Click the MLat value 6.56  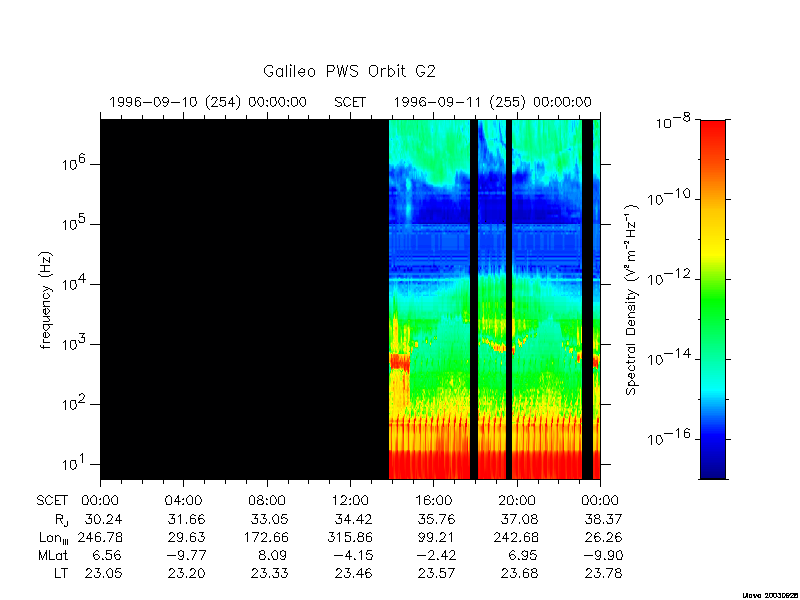(107, 555)
